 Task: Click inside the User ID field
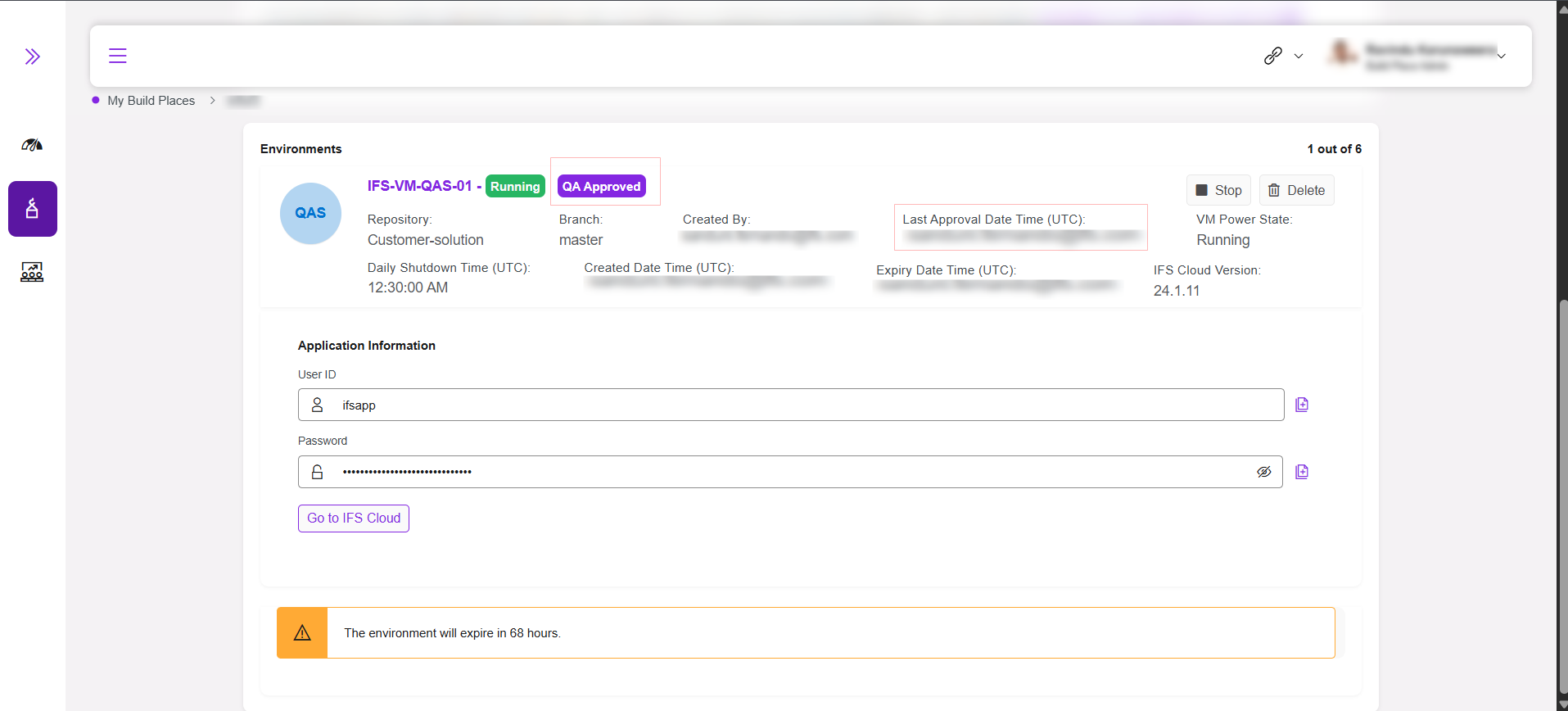[x=791, y=405]
